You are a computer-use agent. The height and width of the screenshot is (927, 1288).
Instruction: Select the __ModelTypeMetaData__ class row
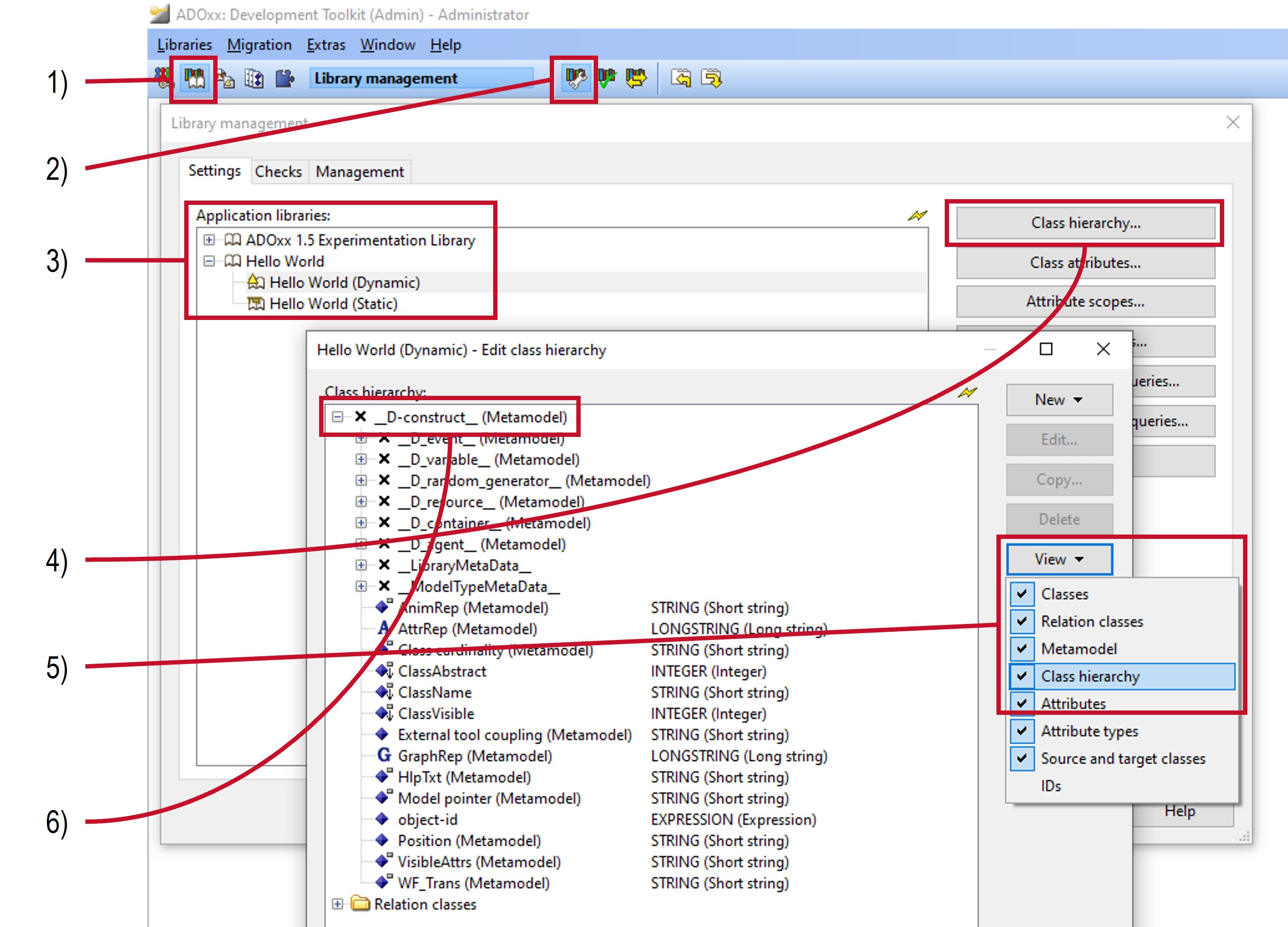tap(468, 586)
